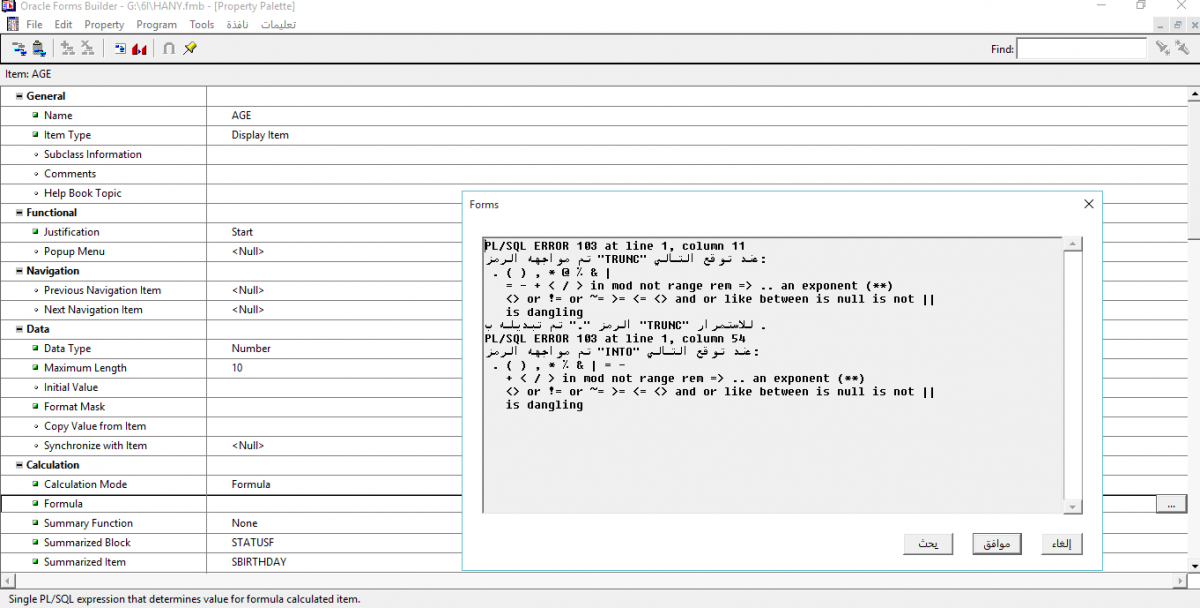1200x608 pixels.
Task: Click the Property Class toolbar icon
Action: 120,48
